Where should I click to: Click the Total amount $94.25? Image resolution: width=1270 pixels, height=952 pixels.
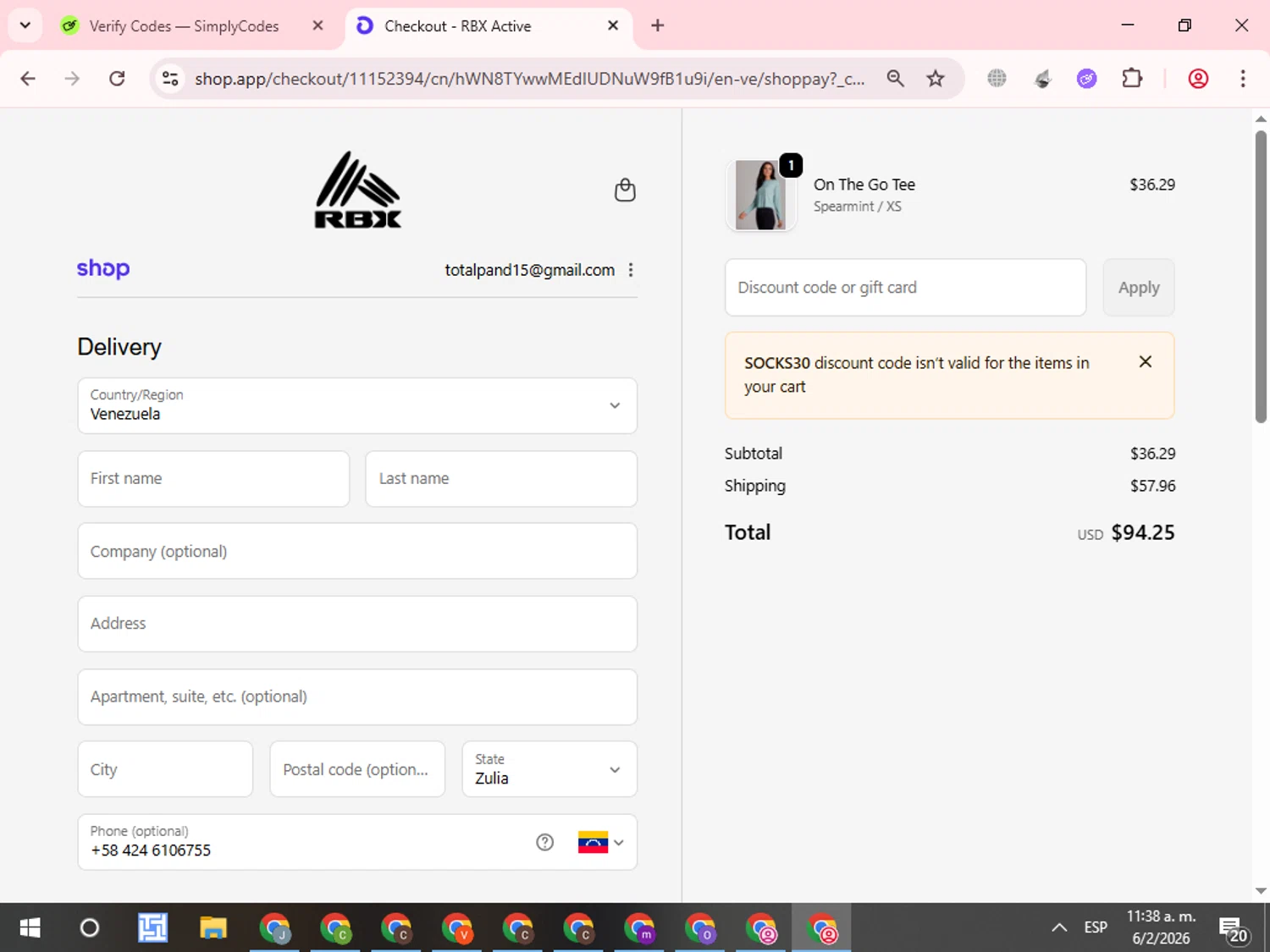(x=1142, y=532)
